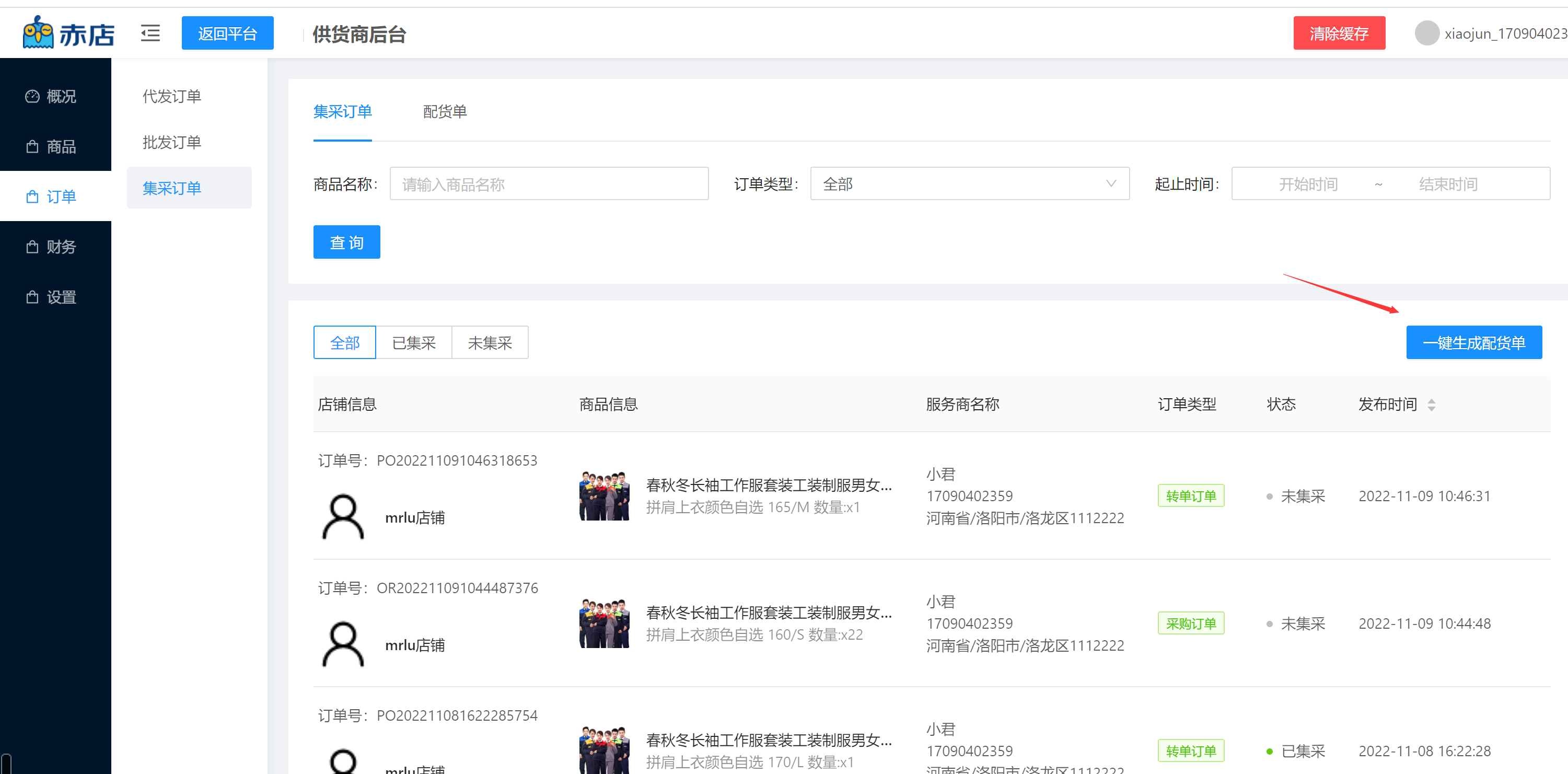
Task: Select the 订单 sidebar menu
Action: [55, 196]
